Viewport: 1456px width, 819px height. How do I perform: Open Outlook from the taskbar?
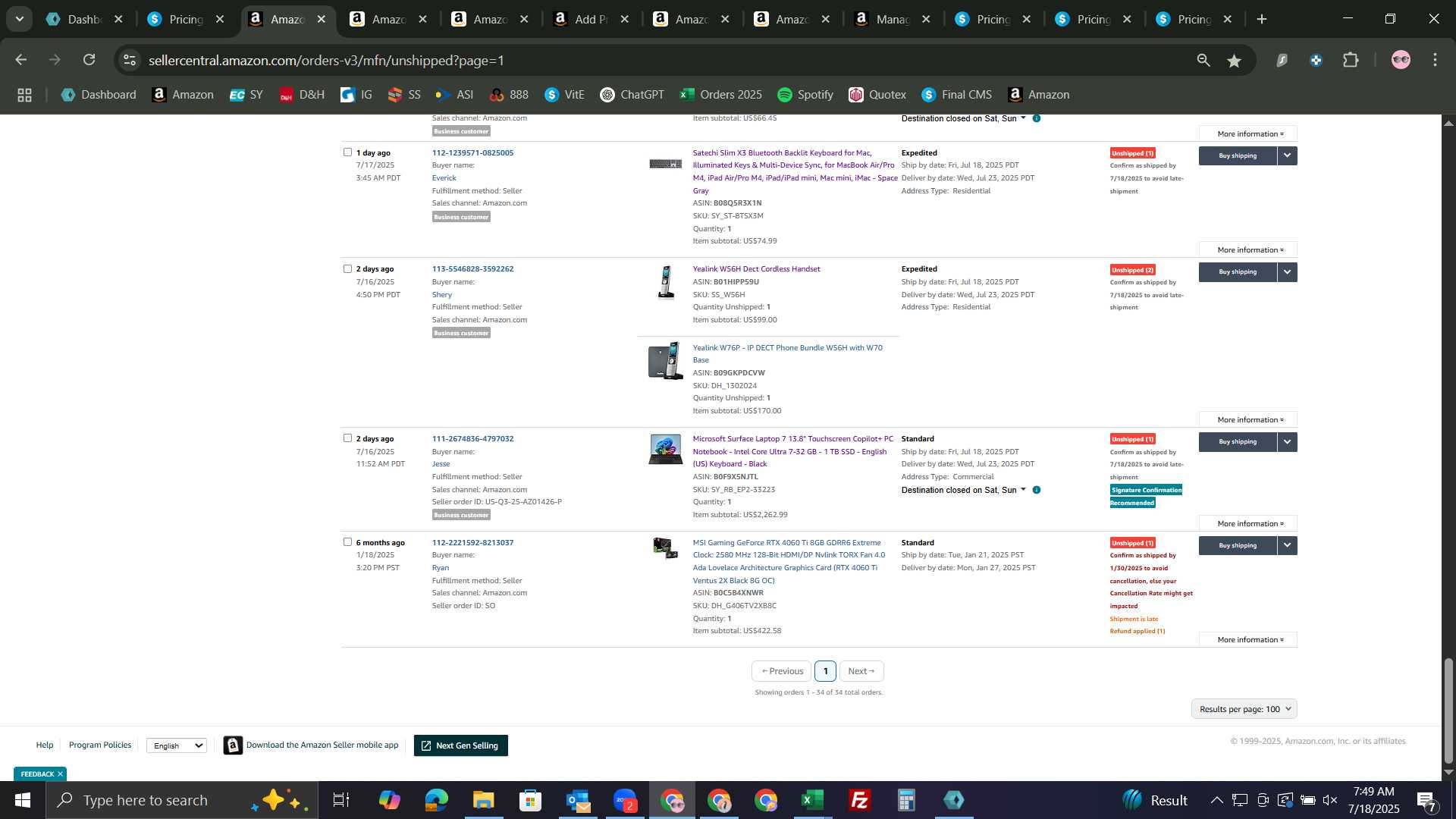pos(577,800)
